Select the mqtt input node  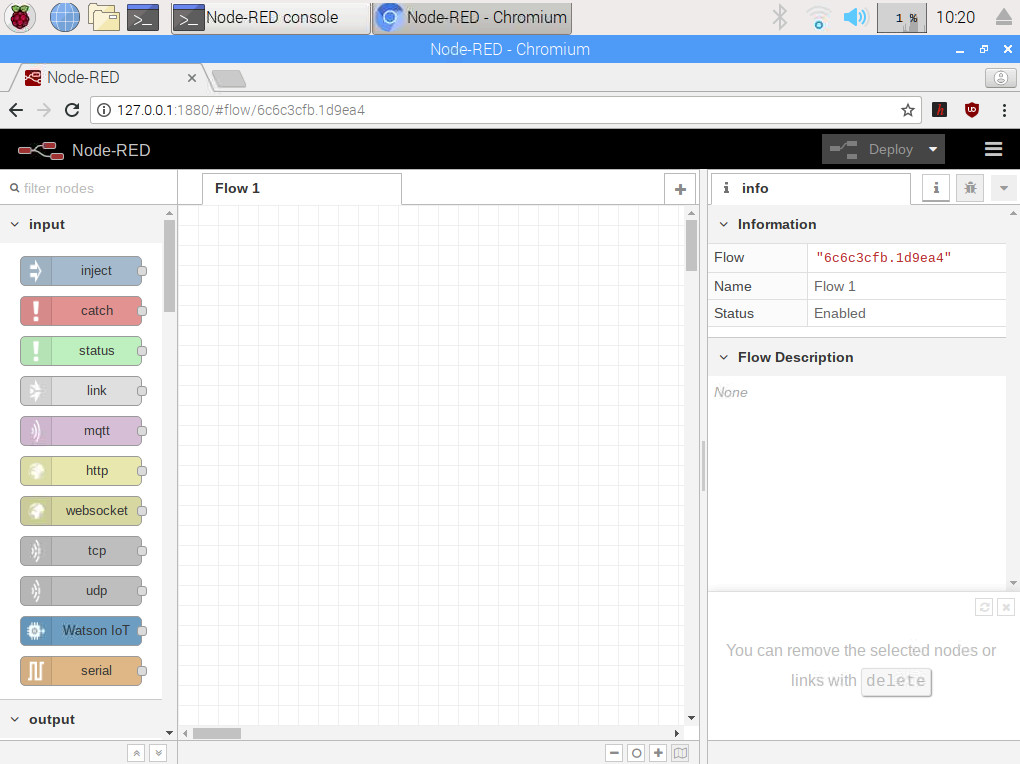click(x=81, y=431)
